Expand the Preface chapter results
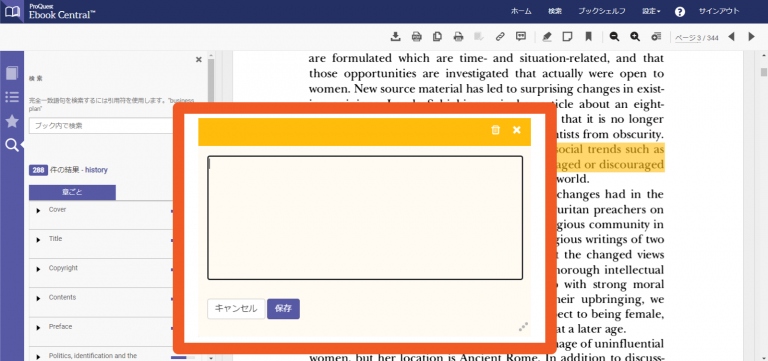768x361 pixels. [x=38, y=328]
